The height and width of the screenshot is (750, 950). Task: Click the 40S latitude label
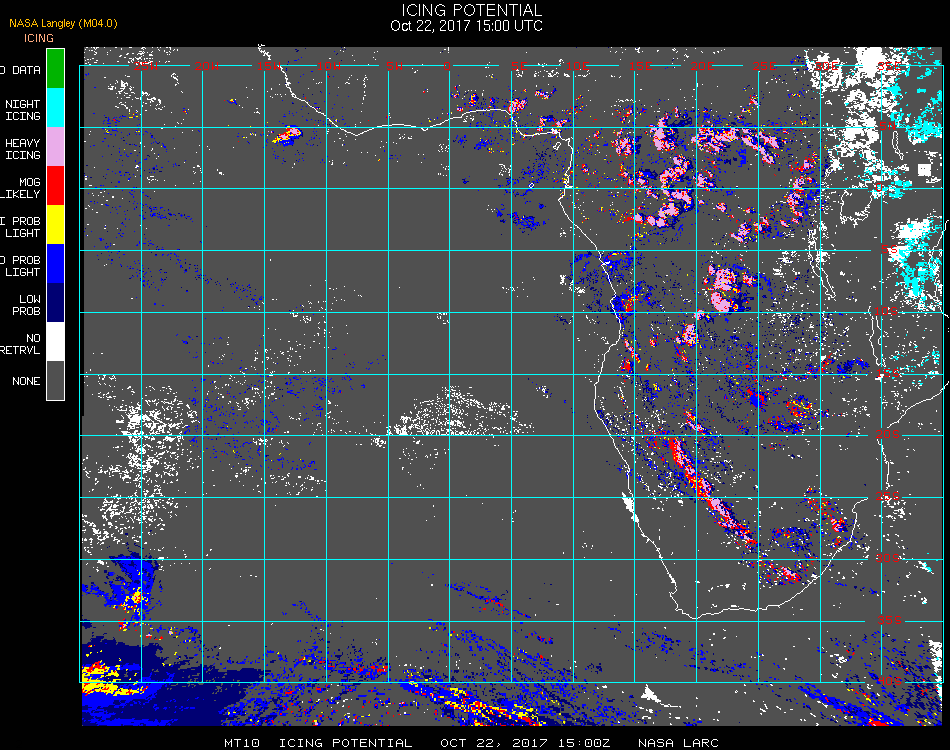tap(890, 682)
